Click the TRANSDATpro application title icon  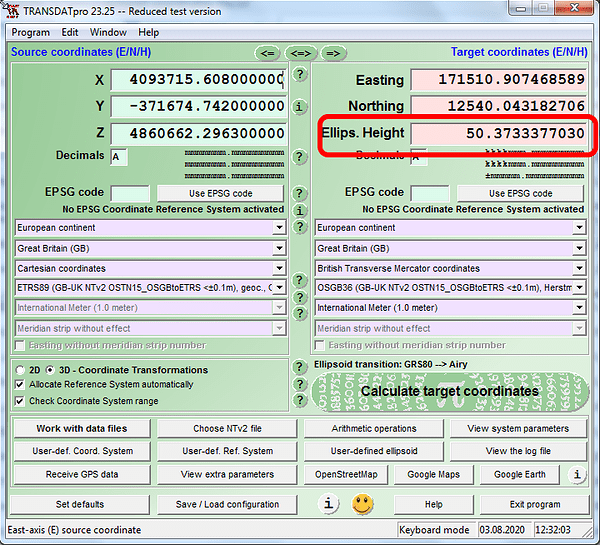tap(11, 10)
